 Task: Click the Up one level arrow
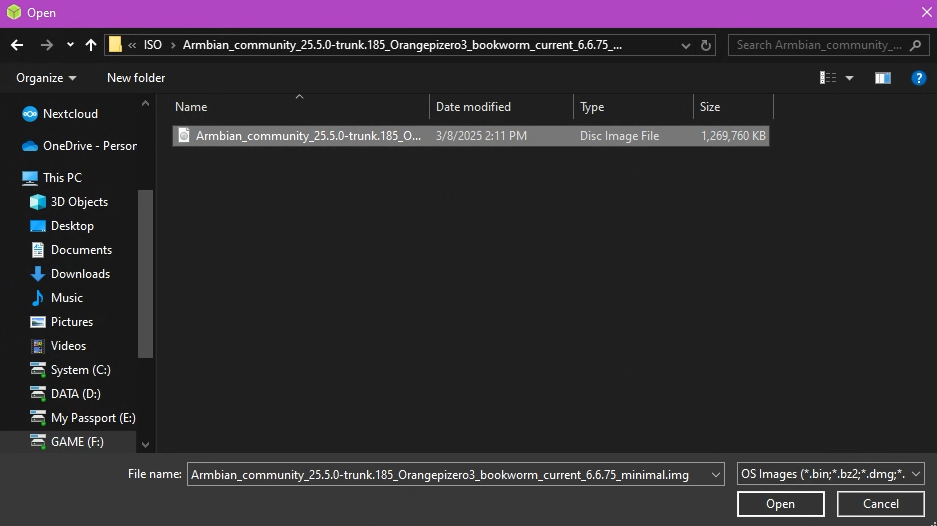(x=91, y=45)
